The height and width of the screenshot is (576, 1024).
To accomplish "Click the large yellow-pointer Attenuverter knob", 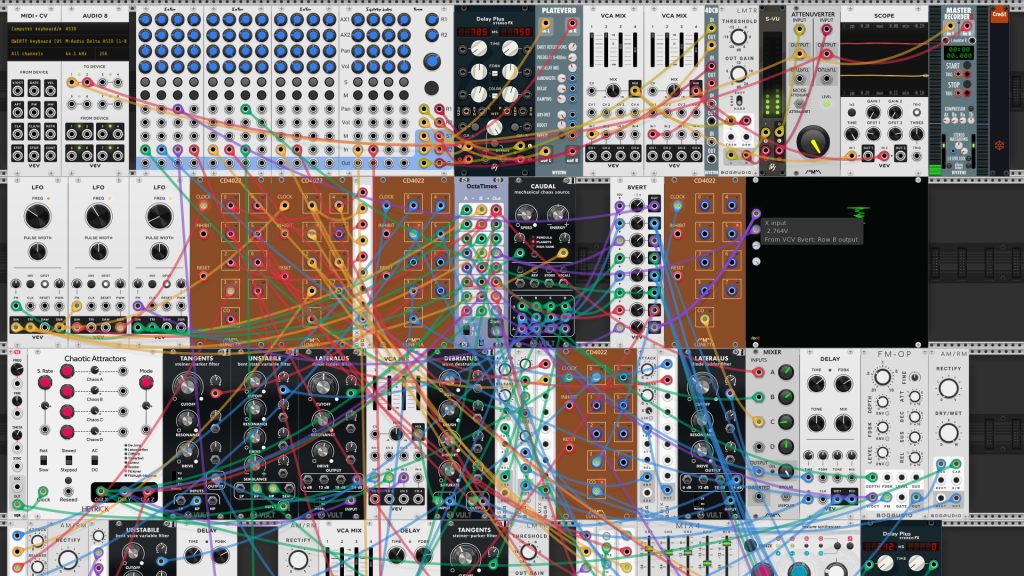I will [x=813, y=141].
